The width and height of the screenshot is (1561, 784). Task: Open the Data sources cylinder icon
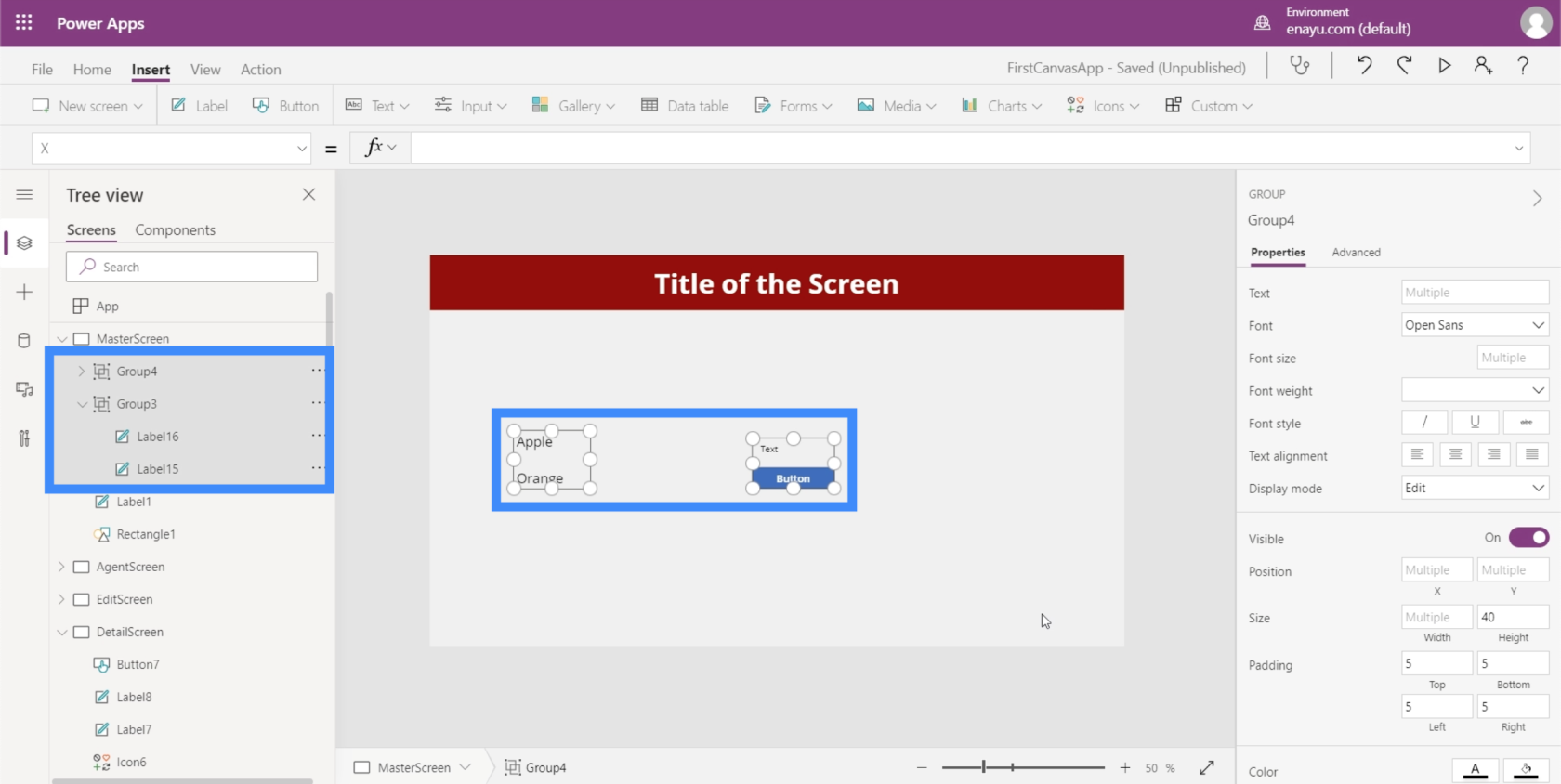pyautogui.click(x=24, y=341)
